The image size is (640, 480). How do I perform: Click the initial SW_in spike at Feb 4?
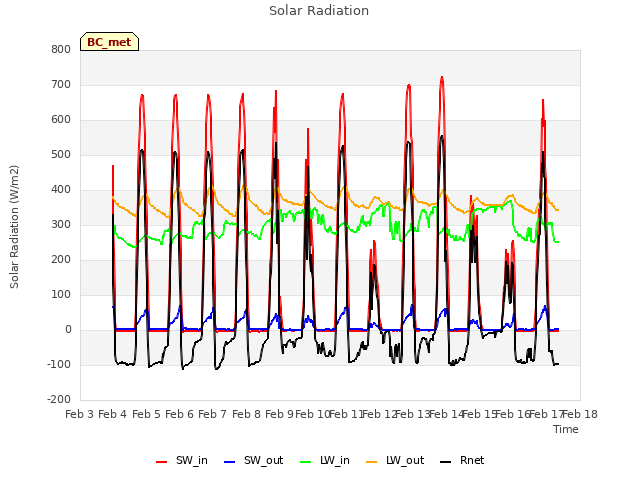pyautogui.click(x=113, y=166)
